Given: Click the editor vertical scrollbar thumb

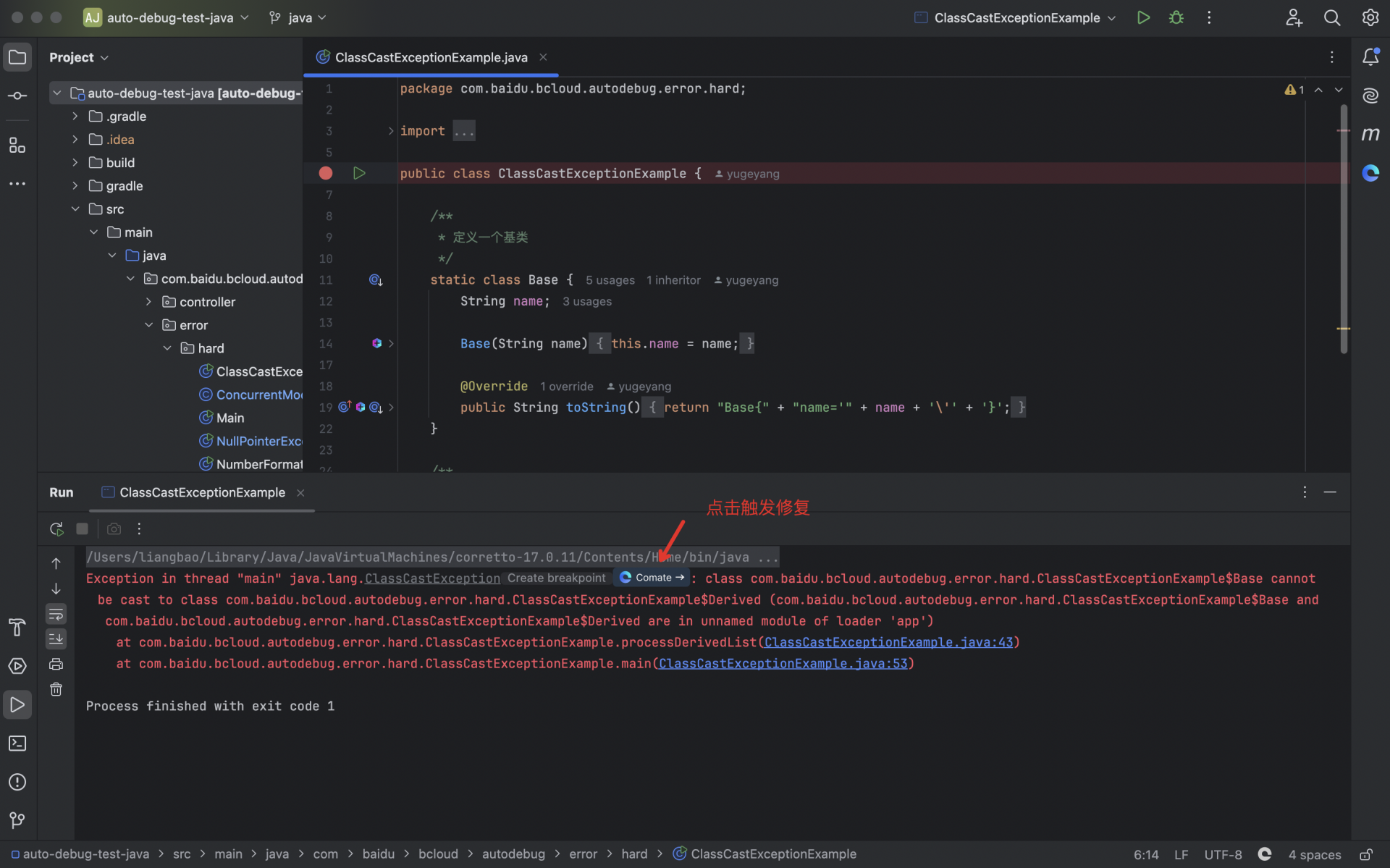Looking at the screenshot, I should click(1344, 229).
